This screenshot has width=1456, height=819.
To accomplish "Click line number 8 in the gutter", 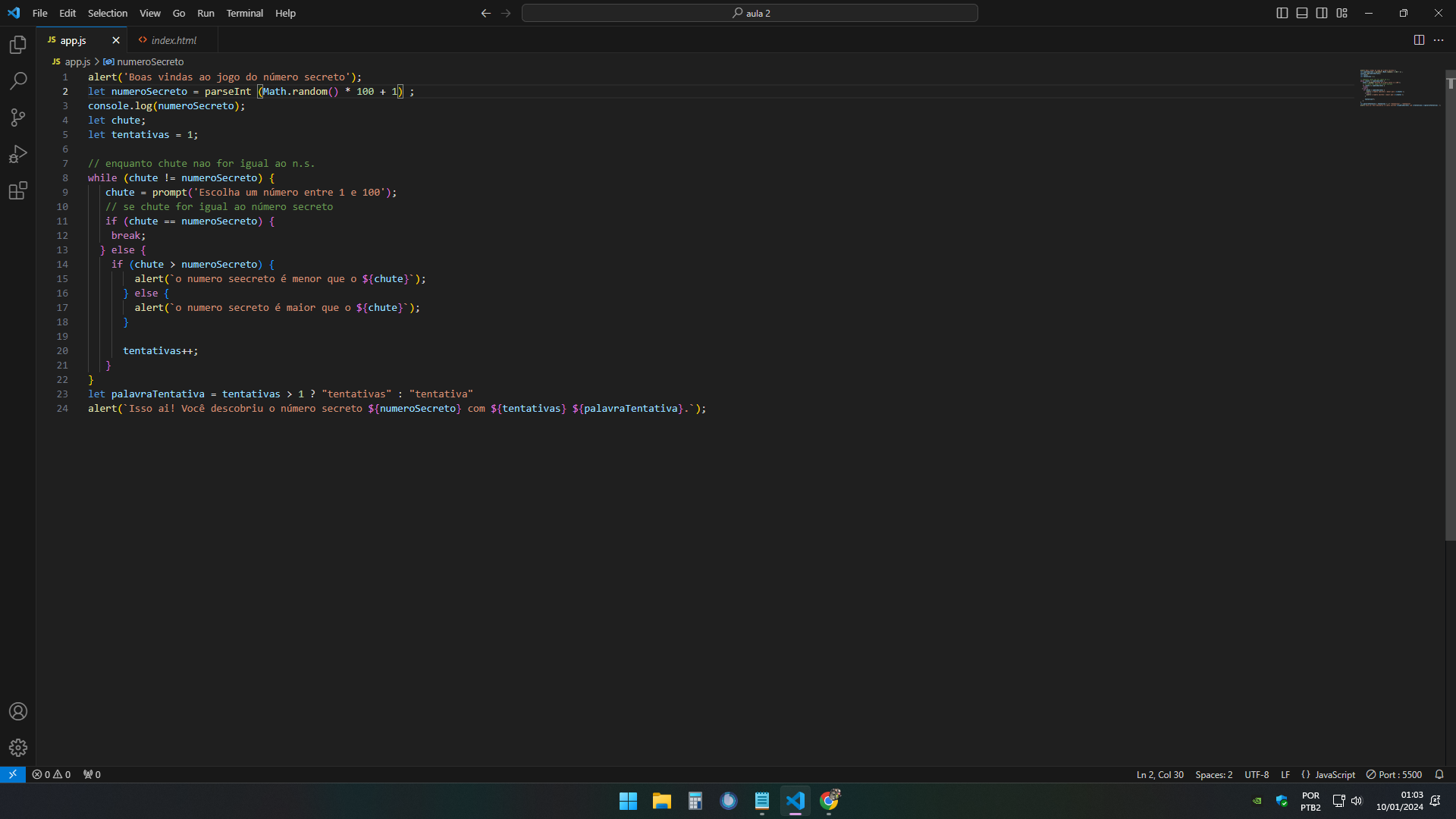I will coord(64,178).
